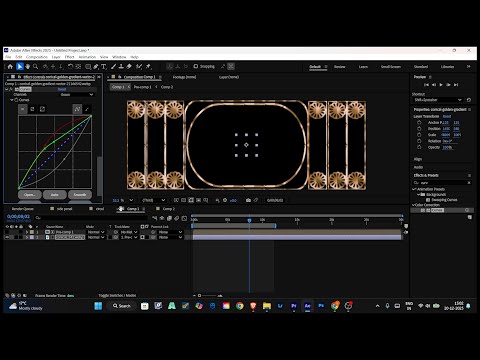This screenshot has width=480, height=360.
Task: Select the Rectangle shape tool
Action: (88, 67)
